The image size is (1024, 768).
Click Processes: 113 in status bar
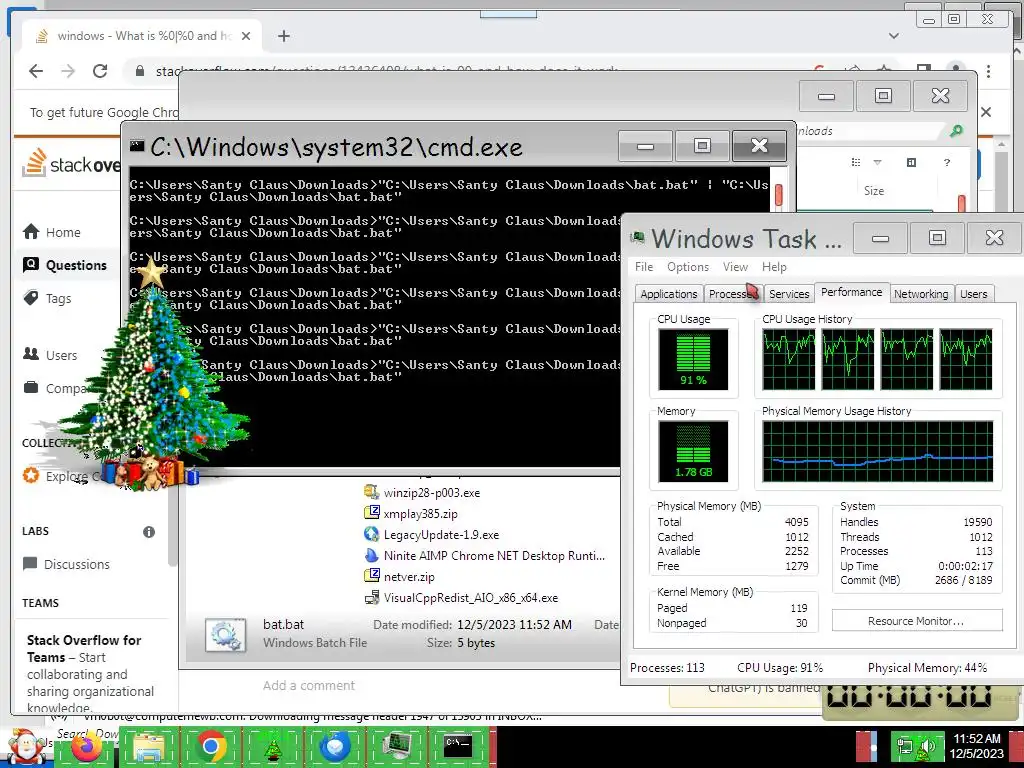tap(667, 667)
